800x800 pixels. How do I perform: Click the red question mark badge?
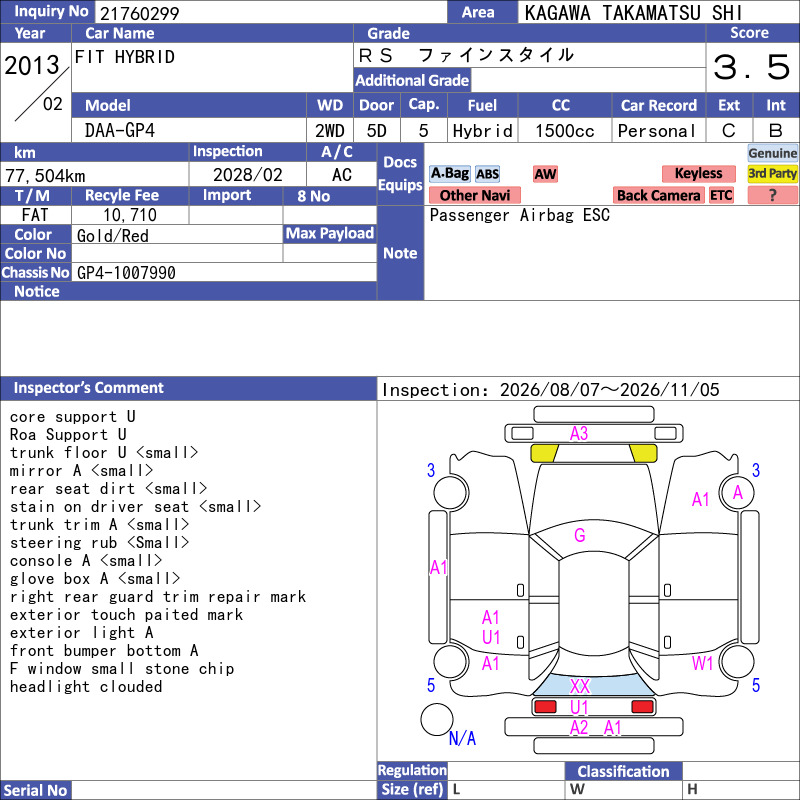(772, 195)
